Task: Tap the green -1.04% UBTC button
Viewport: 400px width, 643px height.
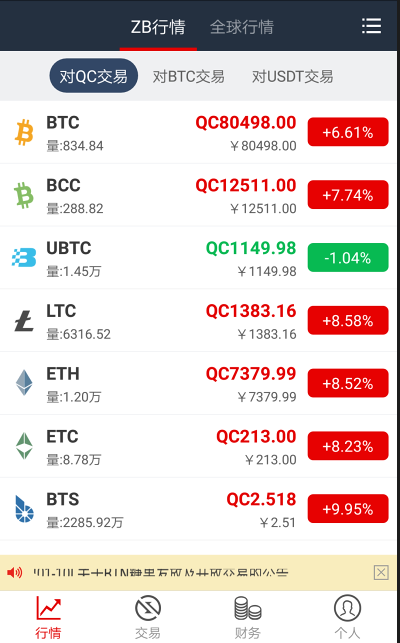Action: 348,258
